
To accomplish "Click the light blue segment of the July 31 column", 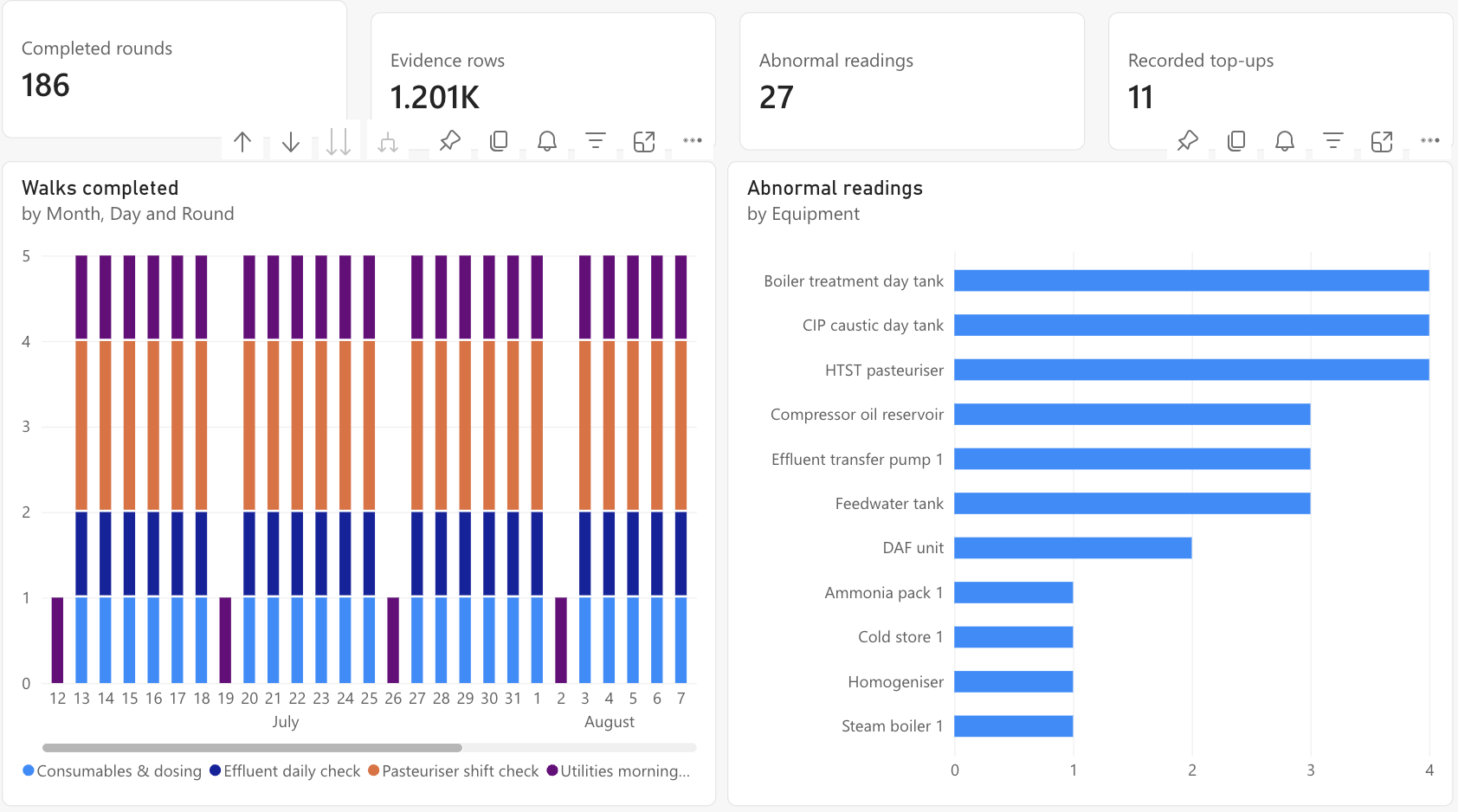I will (x=513, y=640).
